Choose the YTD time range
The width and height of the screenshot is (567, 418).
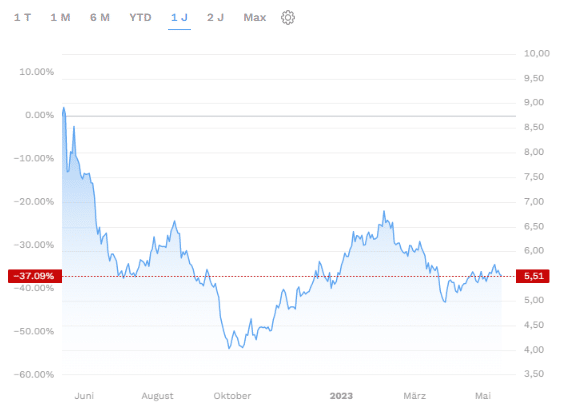click(x=140, y=17)
